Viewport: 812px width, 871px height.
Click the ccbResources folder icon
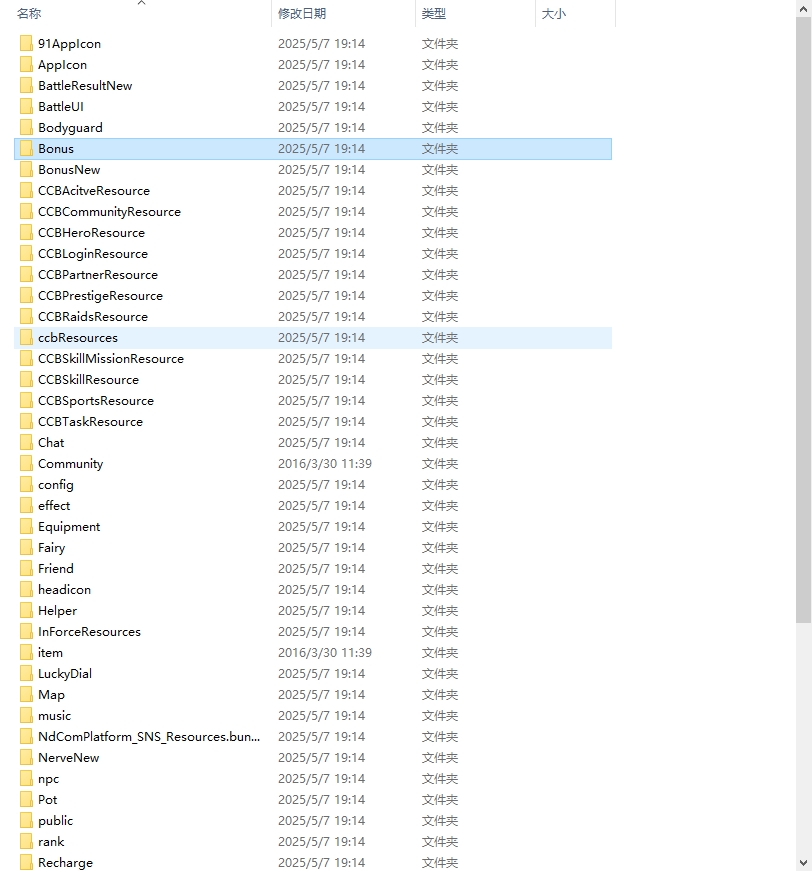[26, 338]
